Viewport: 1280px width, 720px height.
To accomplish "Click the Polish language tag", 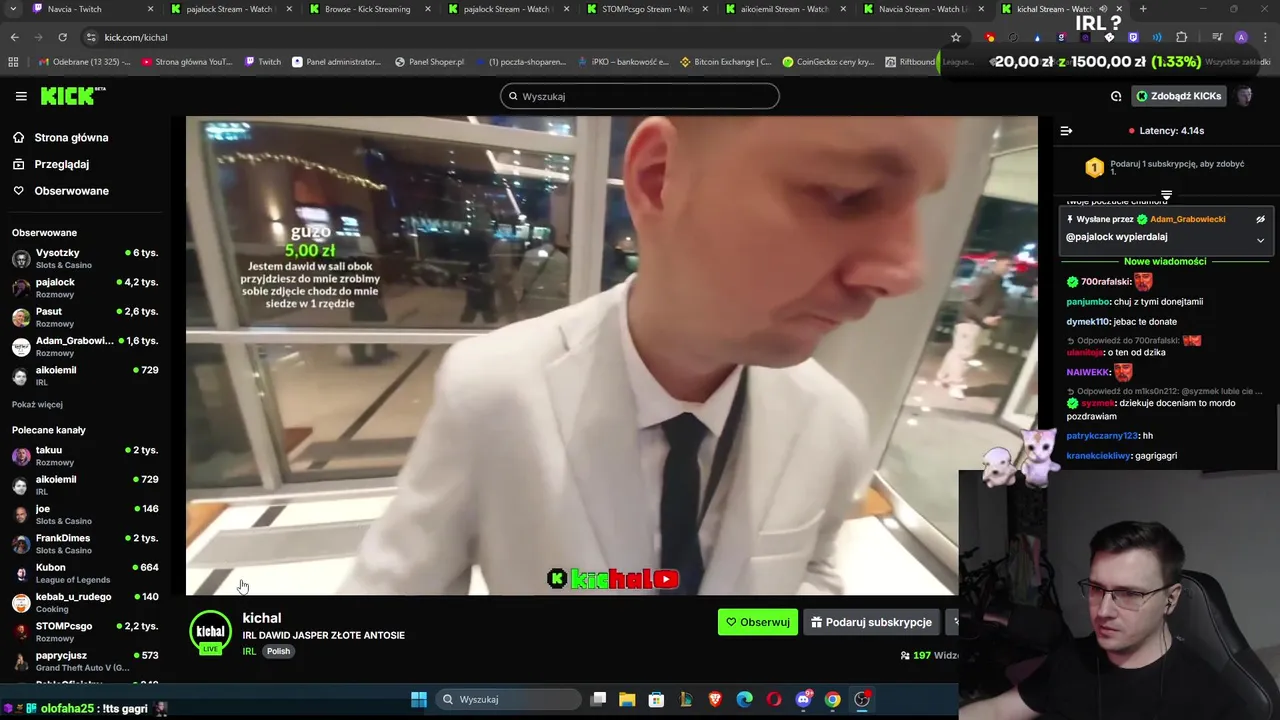I will click(278, 651).
